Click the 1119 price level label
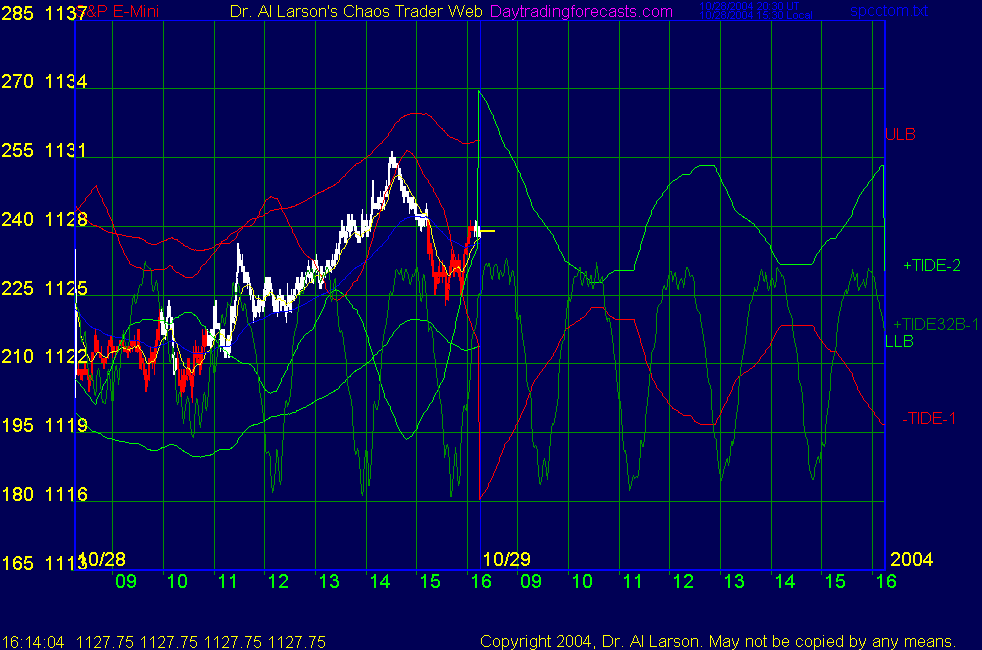 (65, 426)
